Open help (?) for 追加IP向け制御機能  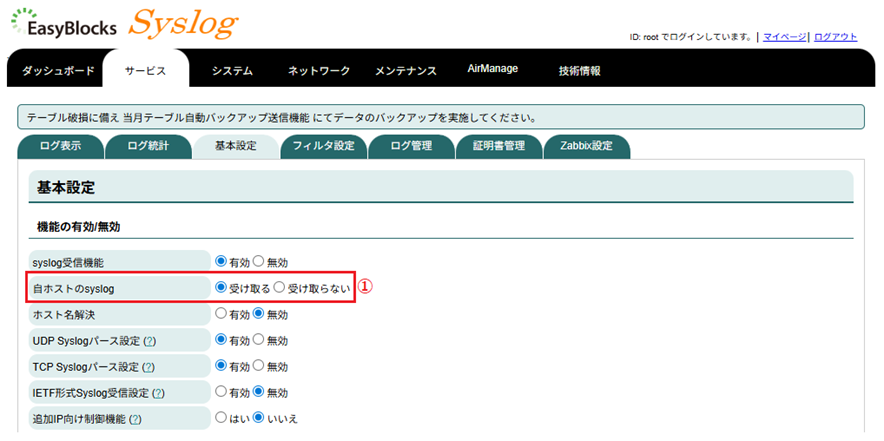[135, 419]
